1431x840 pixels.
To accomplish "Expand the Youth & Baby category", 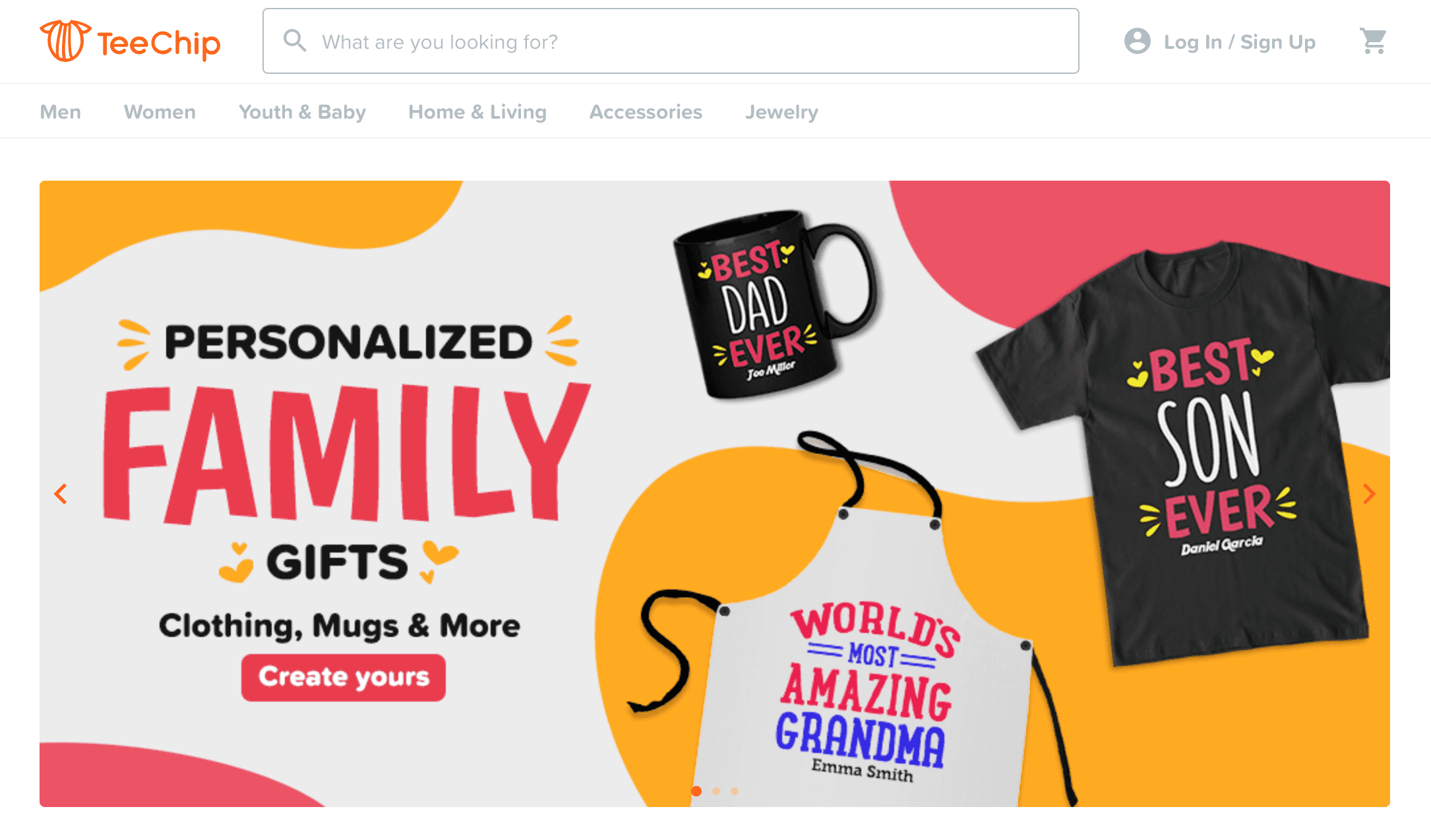I will point(302,112).
